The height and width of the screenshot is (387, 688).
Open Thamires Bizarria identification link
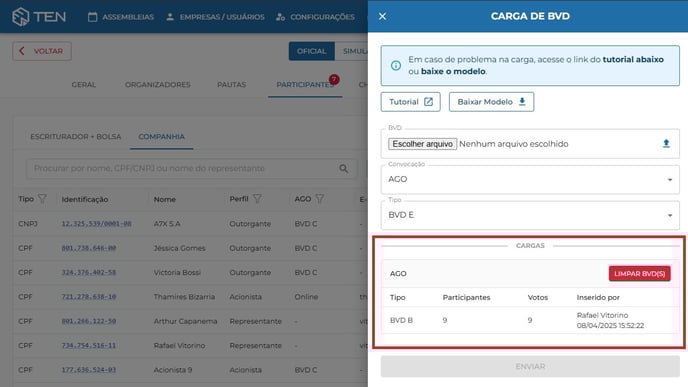click(89, 297)
